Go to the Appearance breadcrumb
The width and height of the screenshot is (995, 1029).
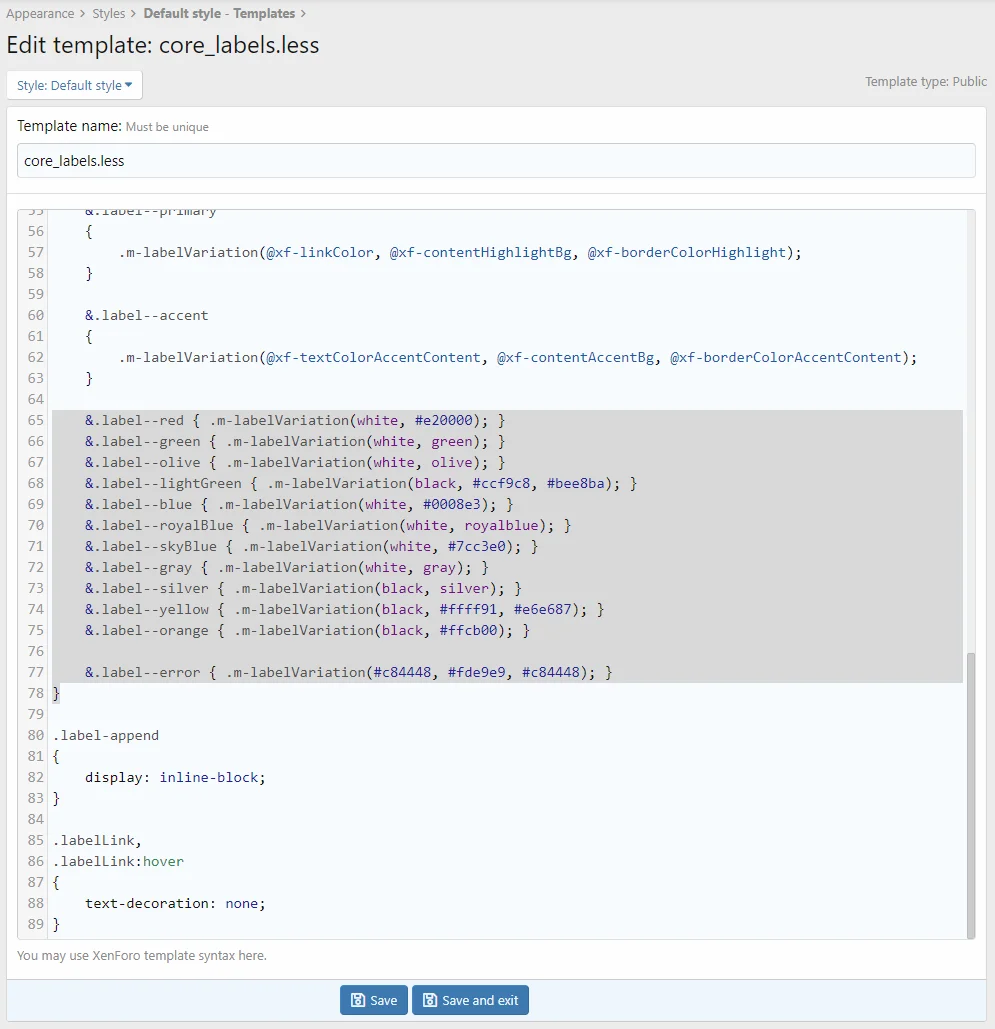40,14
